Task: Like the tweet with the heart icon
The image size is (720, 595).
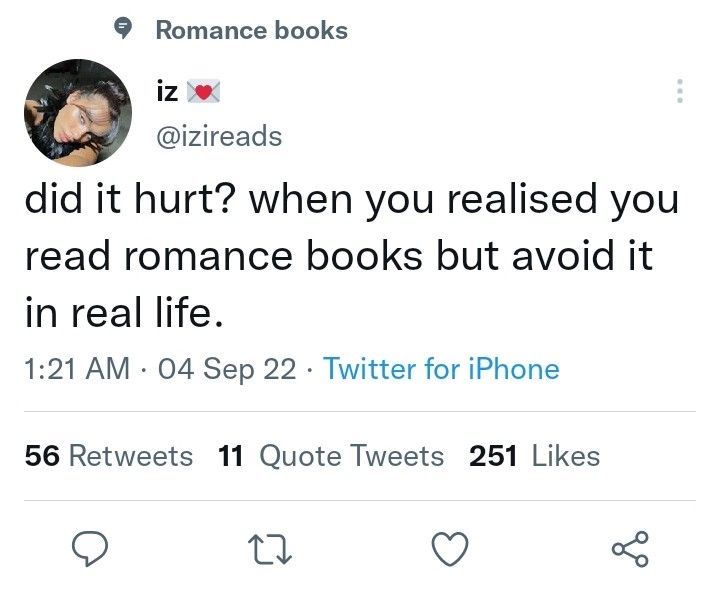Action: 450,548
